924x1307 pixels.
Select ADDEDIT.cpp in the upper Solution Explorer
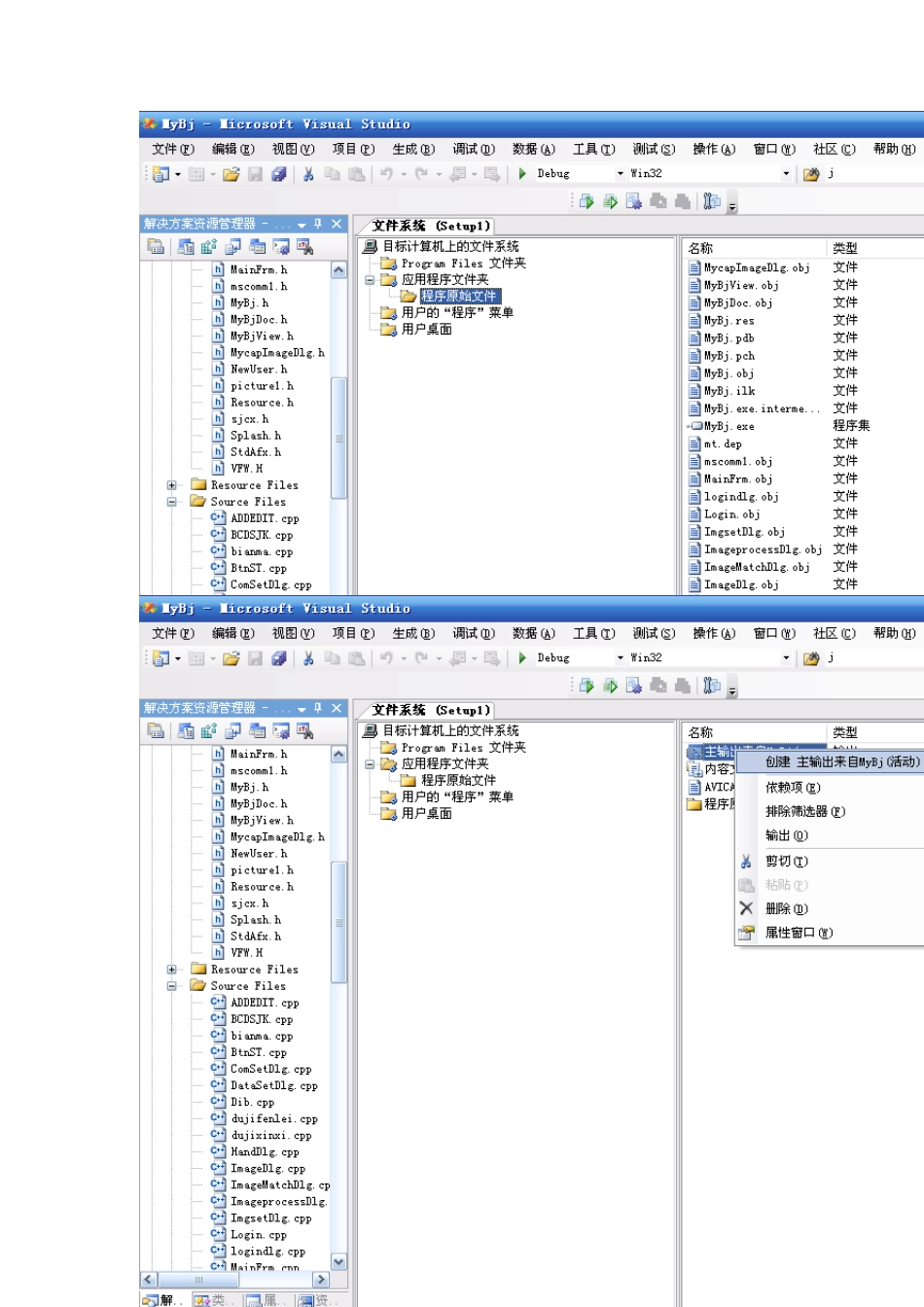[x=265, y=518]
